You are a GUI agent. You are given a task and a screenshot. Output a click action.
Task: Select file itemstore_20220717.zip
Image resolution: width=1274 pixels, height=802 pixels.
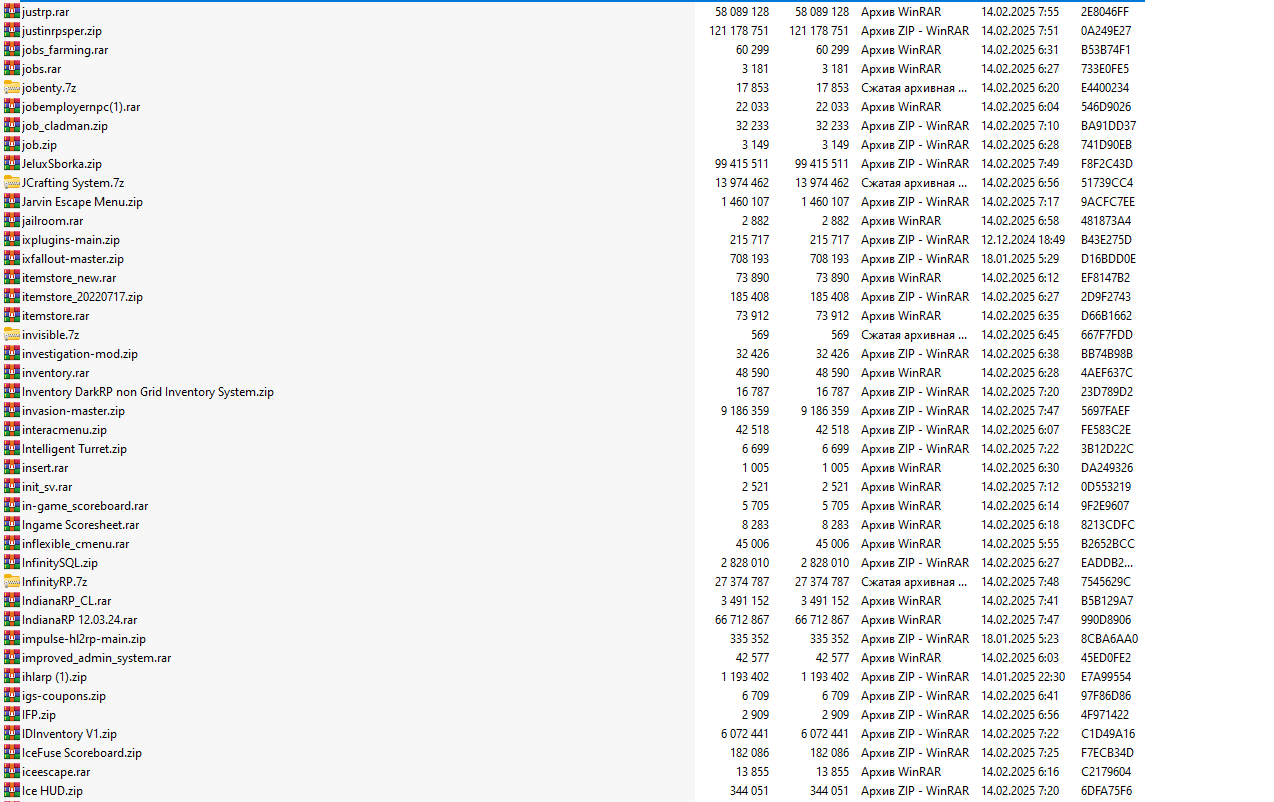[x=82, y=297]
